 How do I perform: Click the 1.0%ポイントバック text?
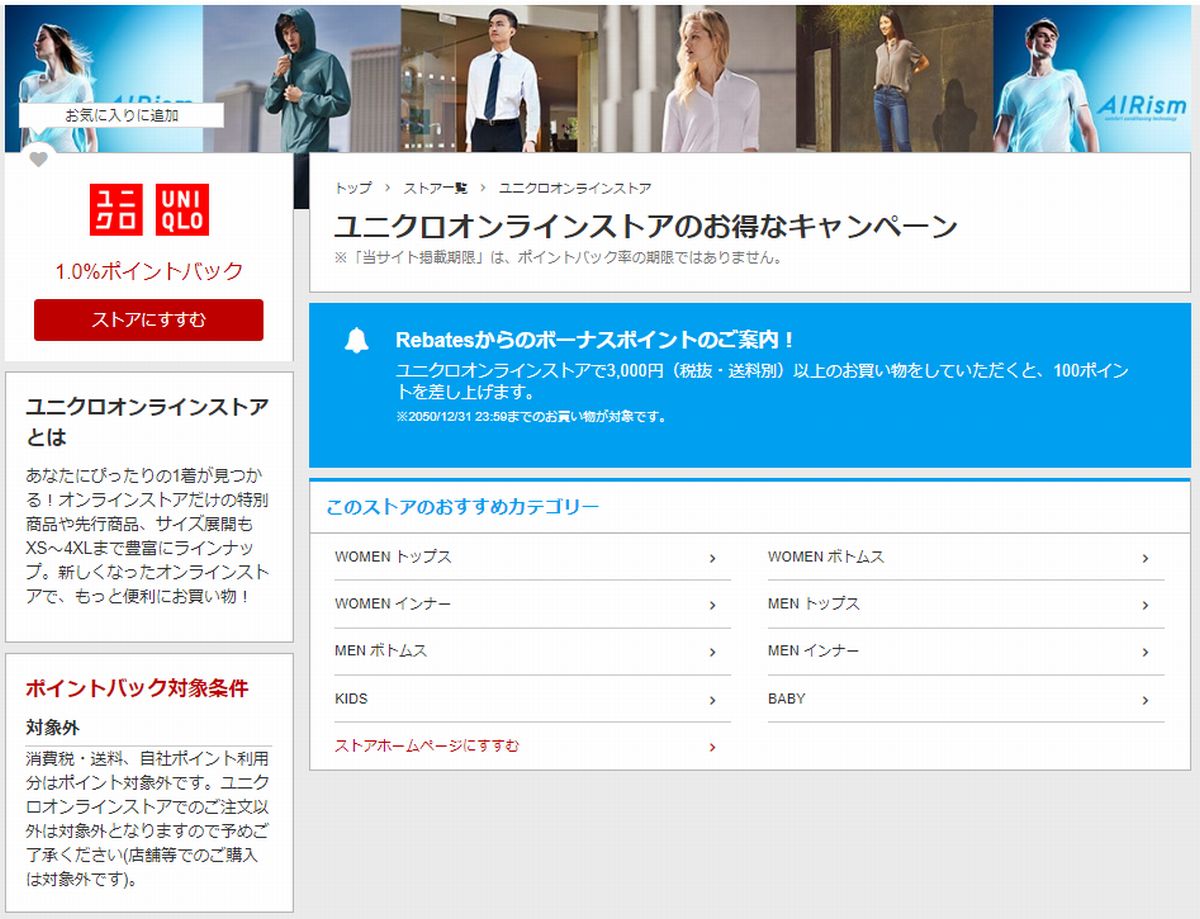click(x=149, y=271)
